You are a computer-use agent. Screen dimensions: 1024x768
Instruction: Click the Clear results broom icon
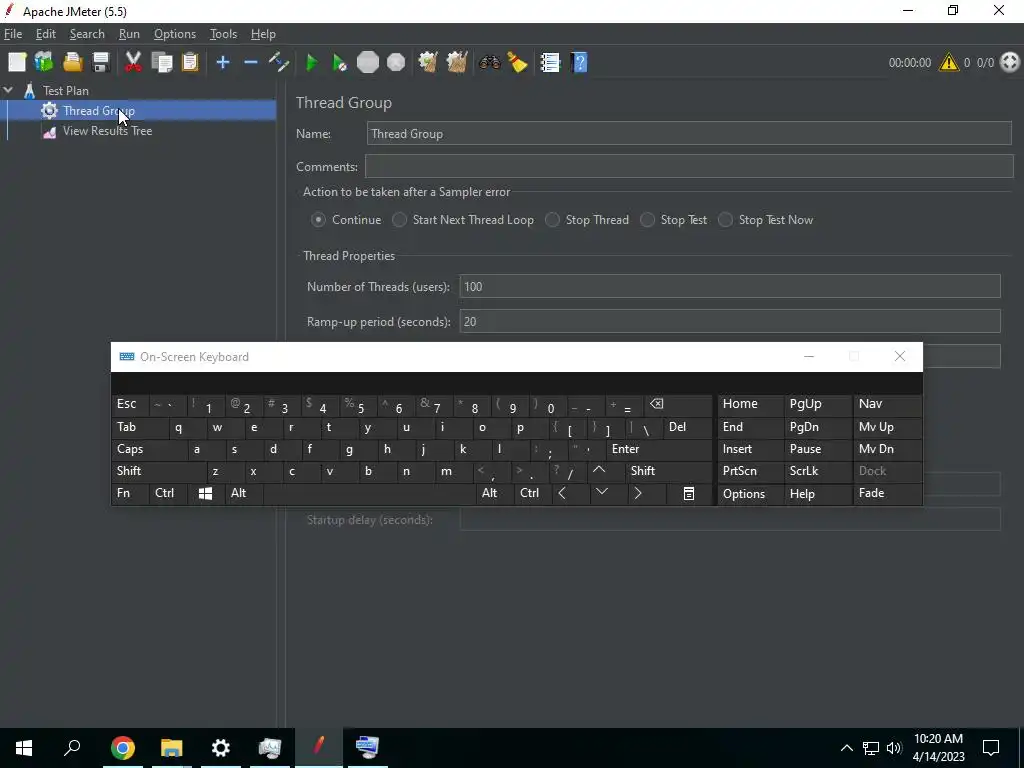click(x=428, y=63)
